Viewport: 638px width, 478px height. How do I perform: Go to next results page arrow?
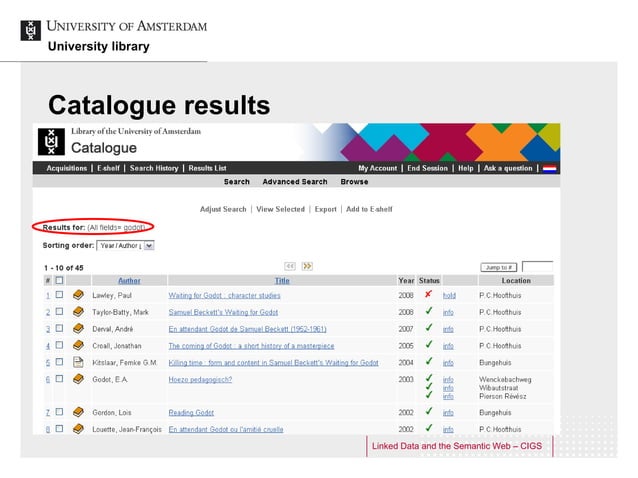point(307,266)
